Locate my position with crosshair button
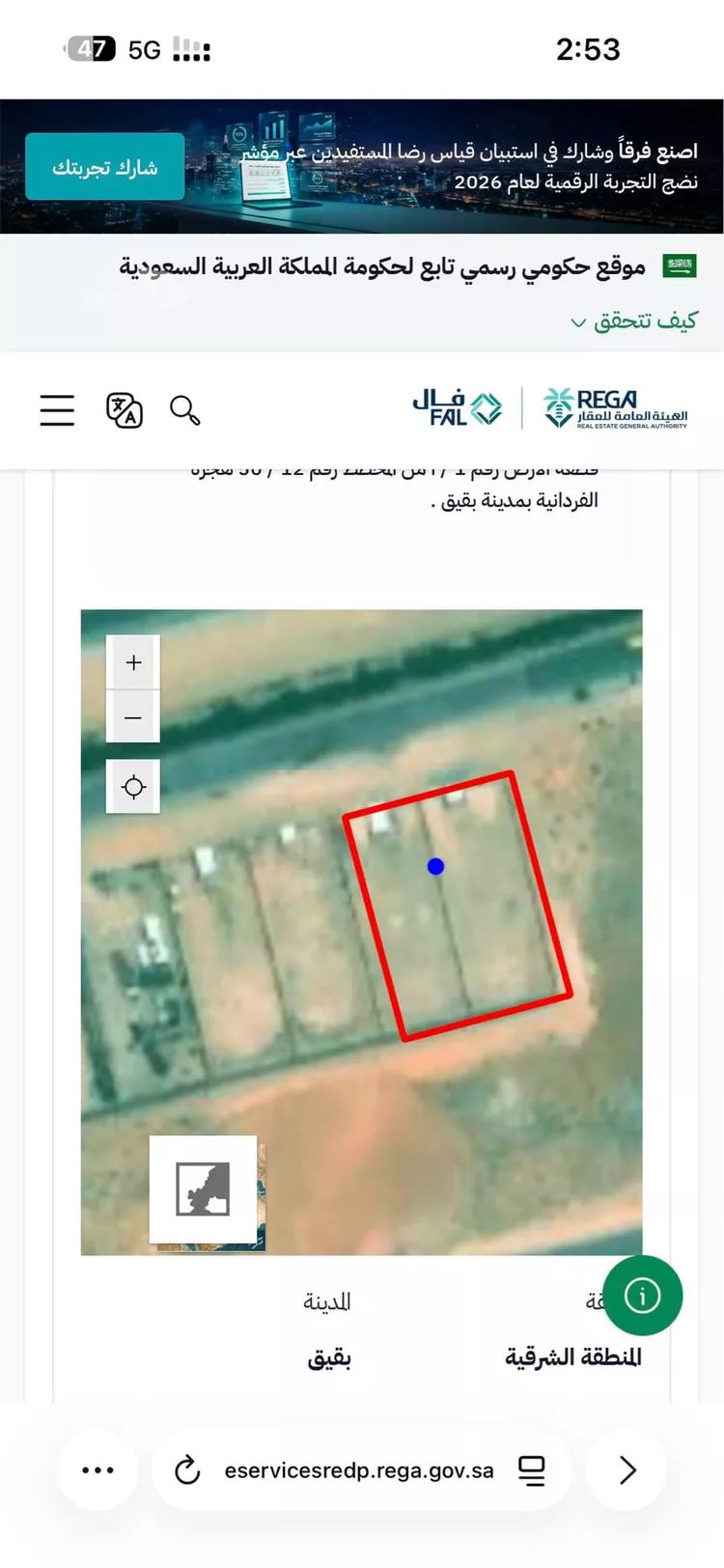The height and width of the screenshot is (1568, 724). (x=133, y=787)
